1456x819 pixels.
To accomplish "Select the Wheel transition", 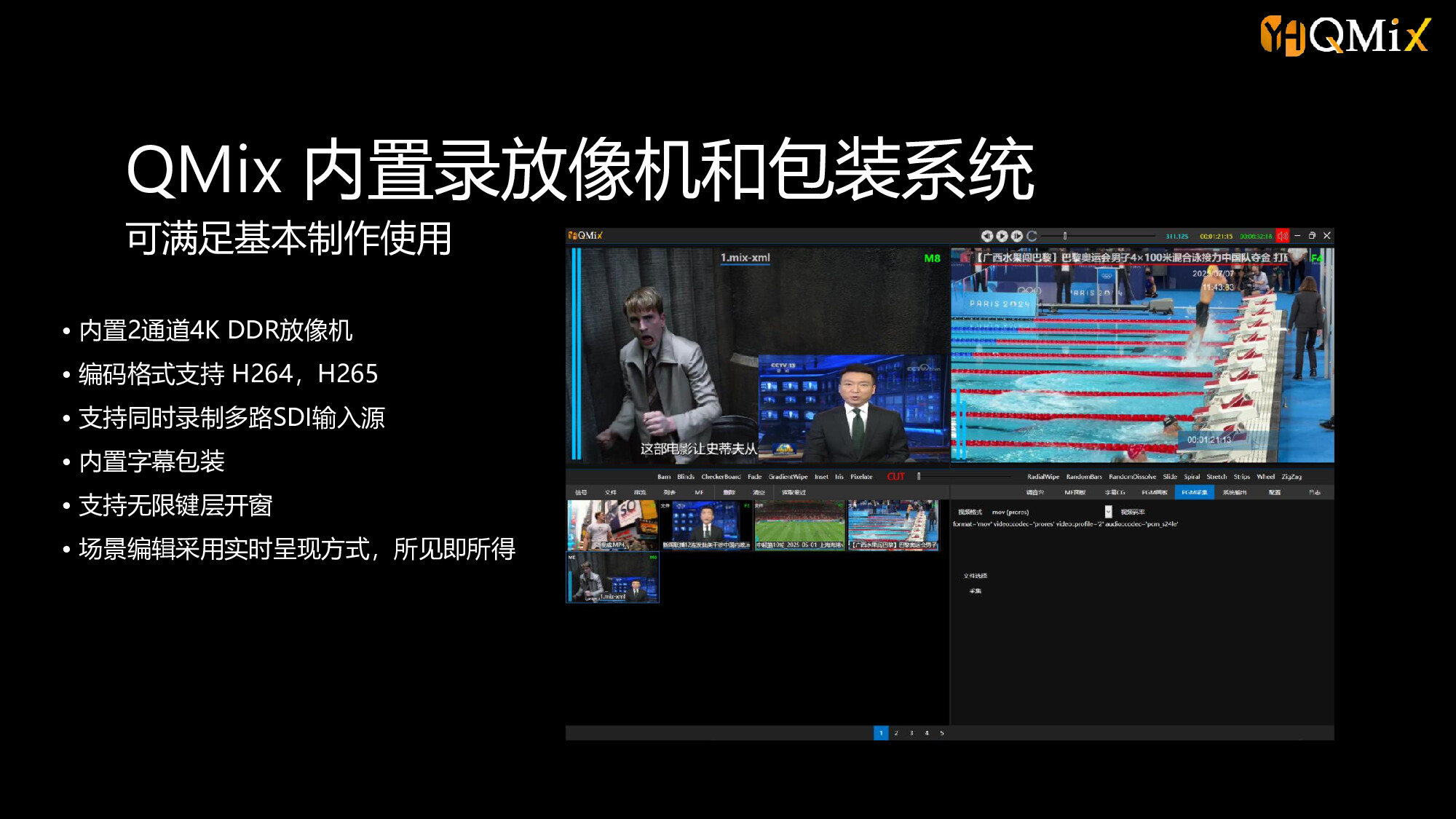I will [x=1265, y=477].
